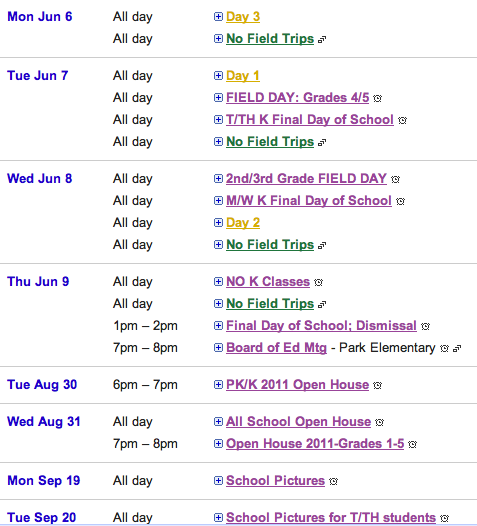Expand the Board of Ed Mtg entry

(x=218, y=348)
